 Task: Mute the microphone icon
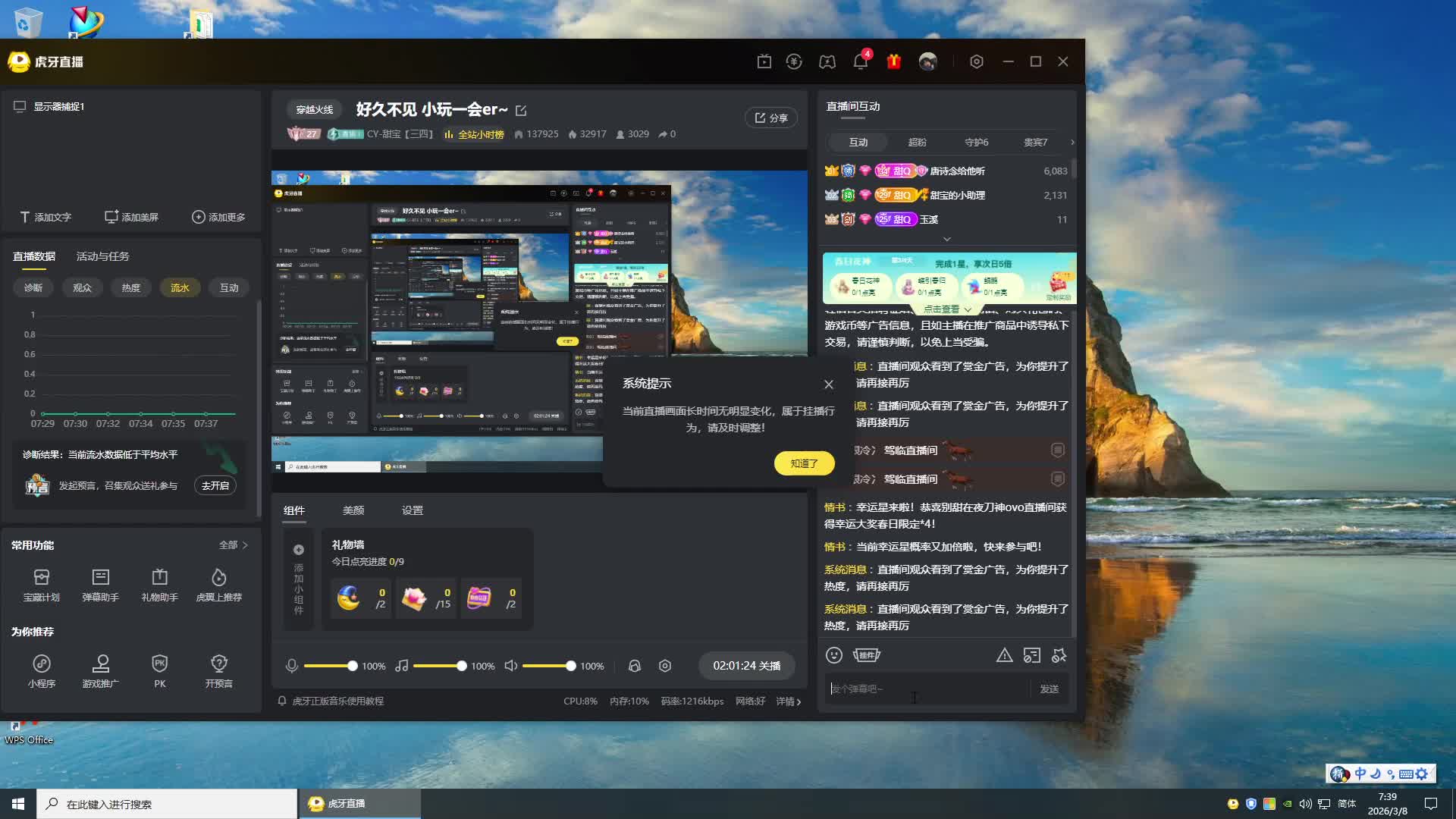pyautogui.click(x=291, y=666)
